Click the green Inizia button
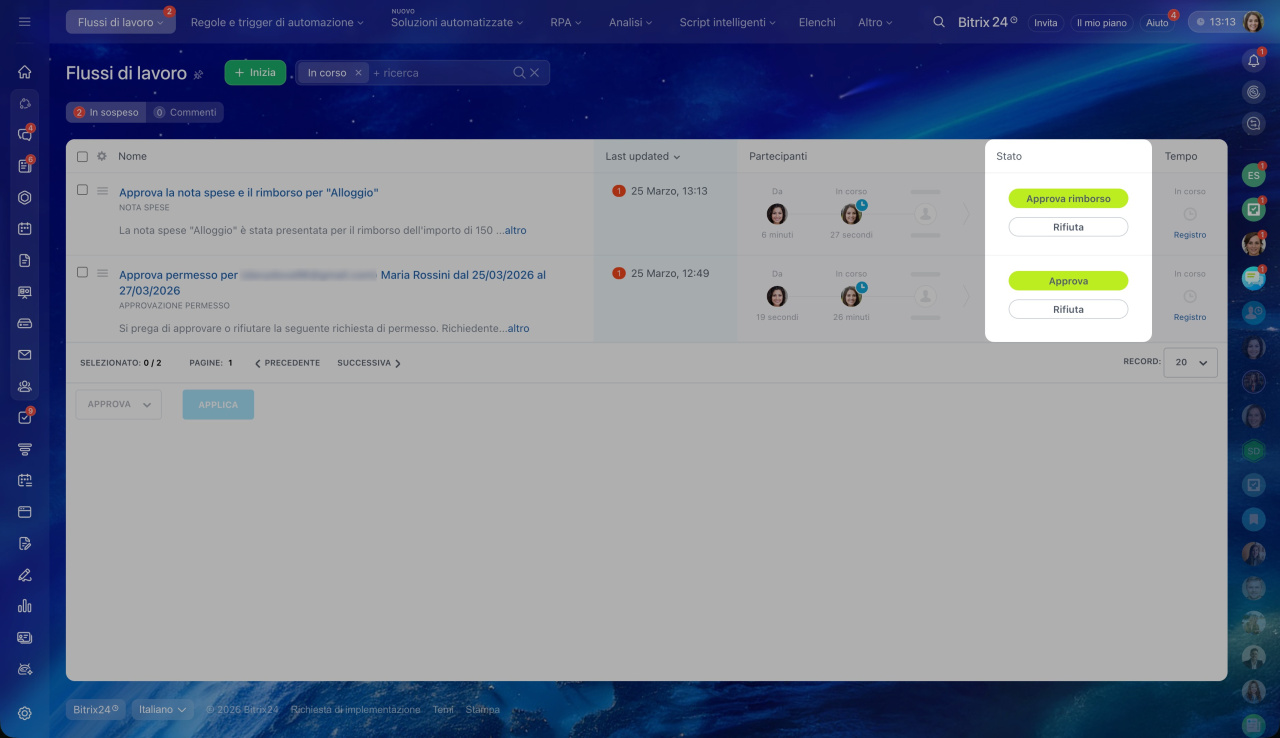1280x738 pixels. [255, 73]
